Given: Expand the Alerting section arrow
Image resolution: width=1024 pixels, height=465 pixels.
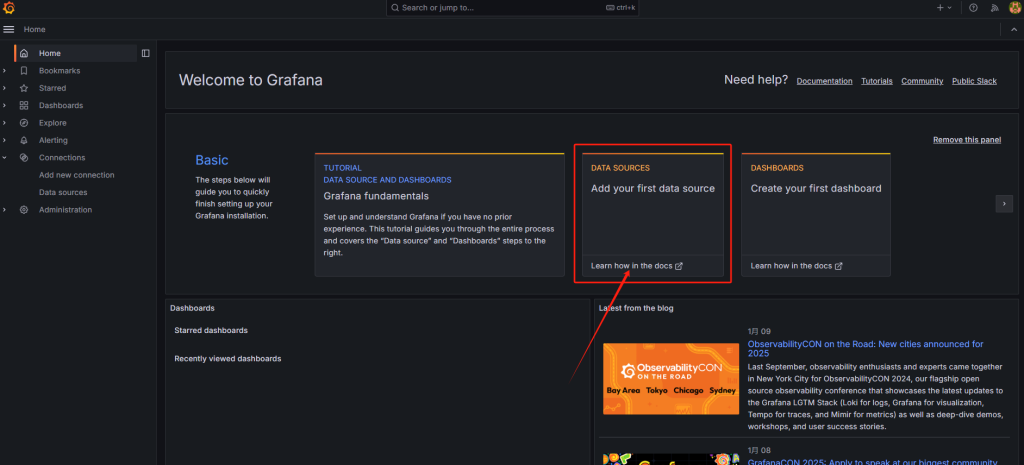Looking at the screenshot, I should coord(5,140).
